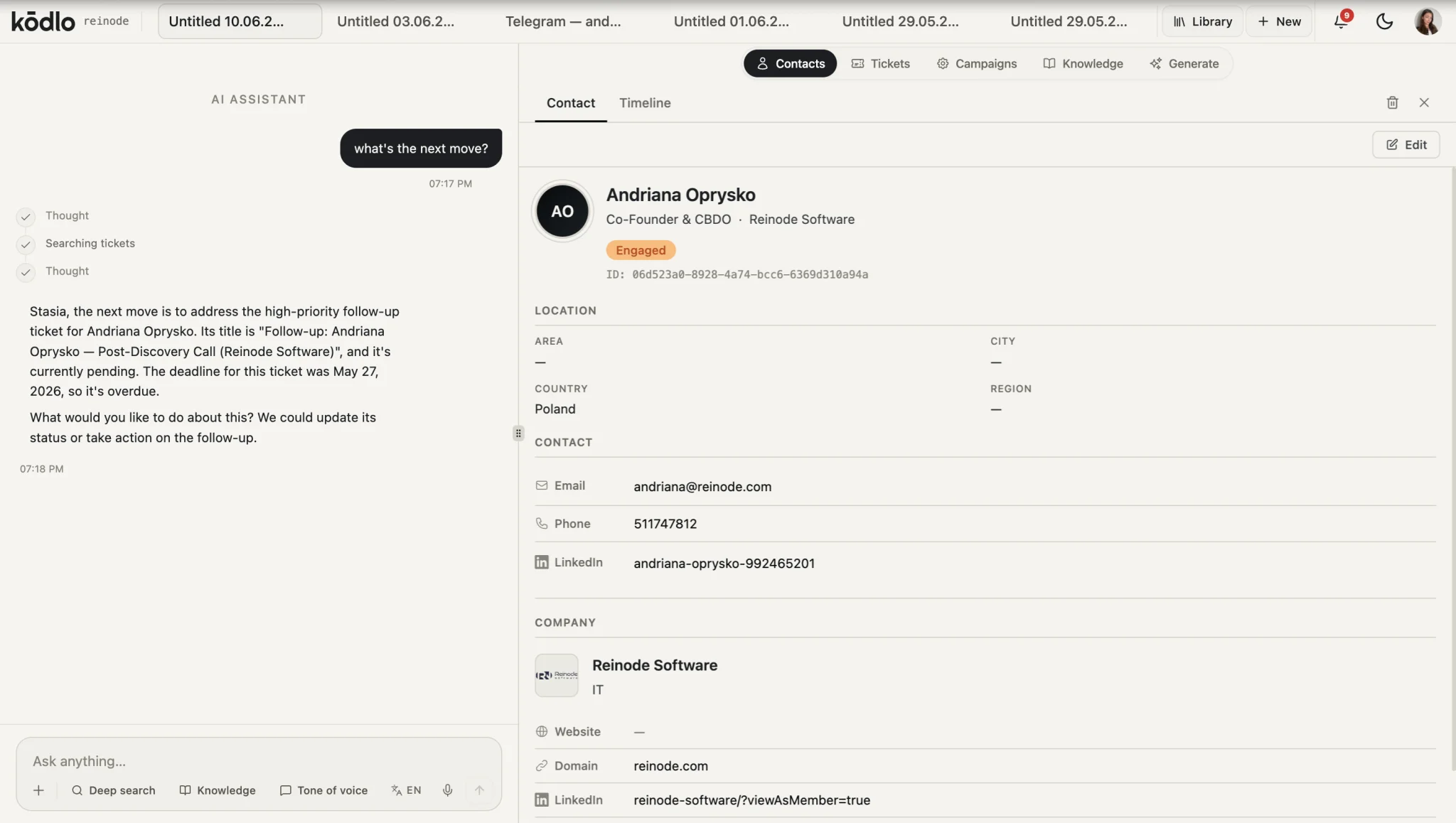1456x823 pixels.
Task: Delete contact with trash icon
Action: (1392, 102)
